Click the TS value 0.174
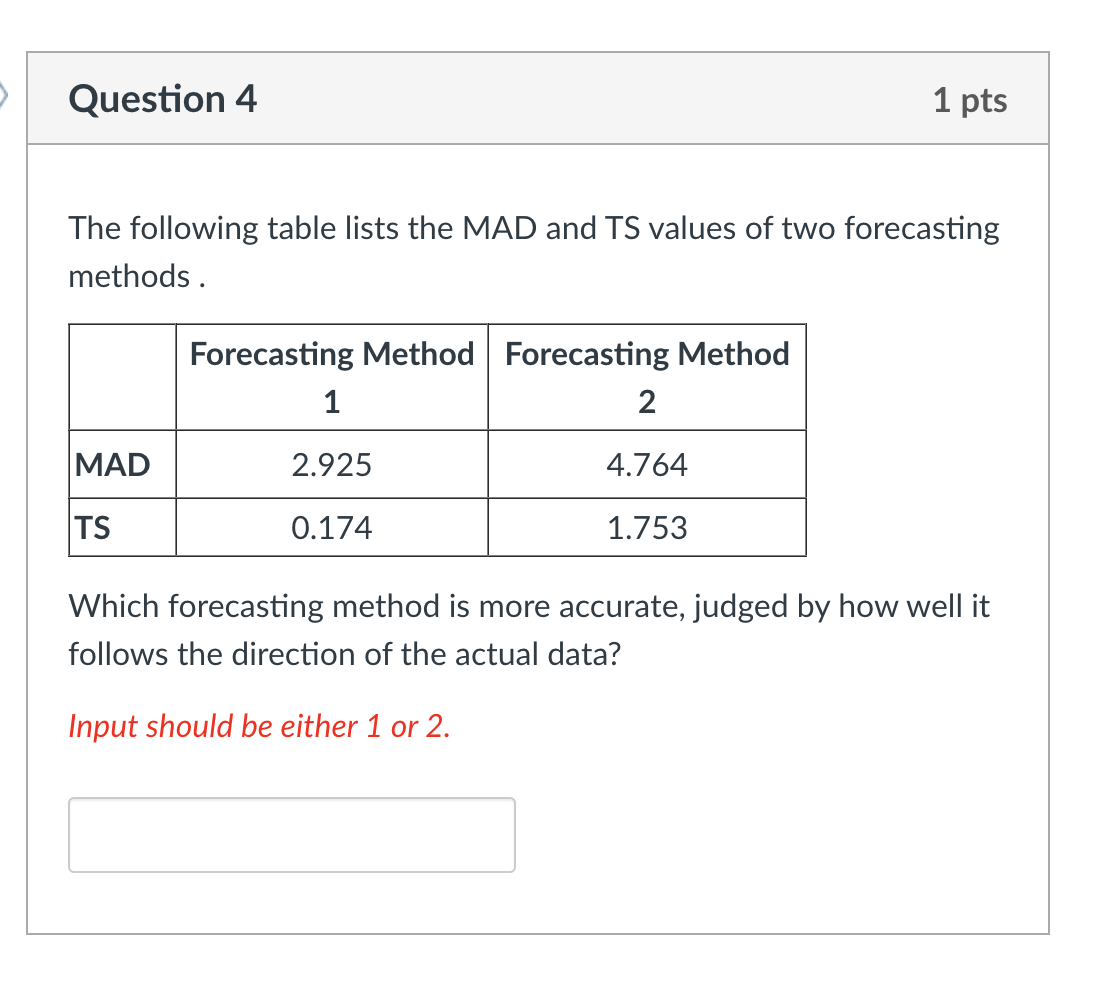 point(331,527)
